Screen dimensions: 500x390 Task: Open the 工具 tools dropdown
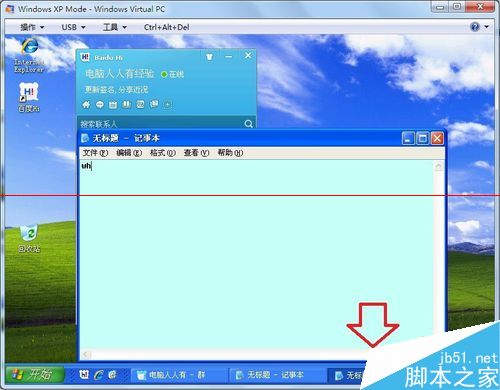(x=115, y=27)
